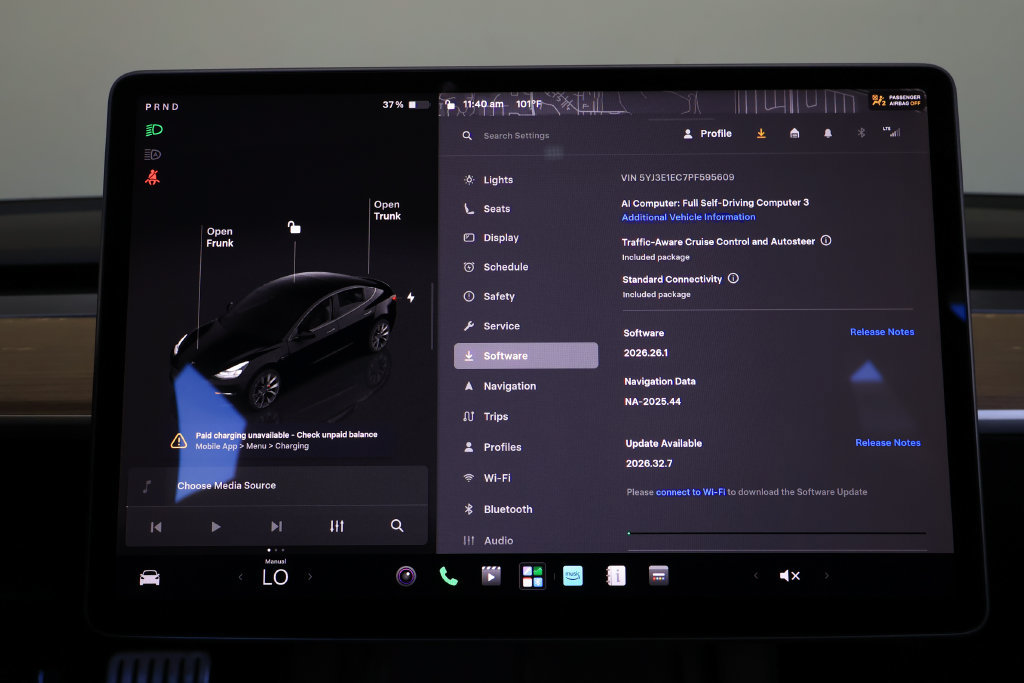Open the car controls icon
This screenshot has width=1024, height=683.
[150, 578]
